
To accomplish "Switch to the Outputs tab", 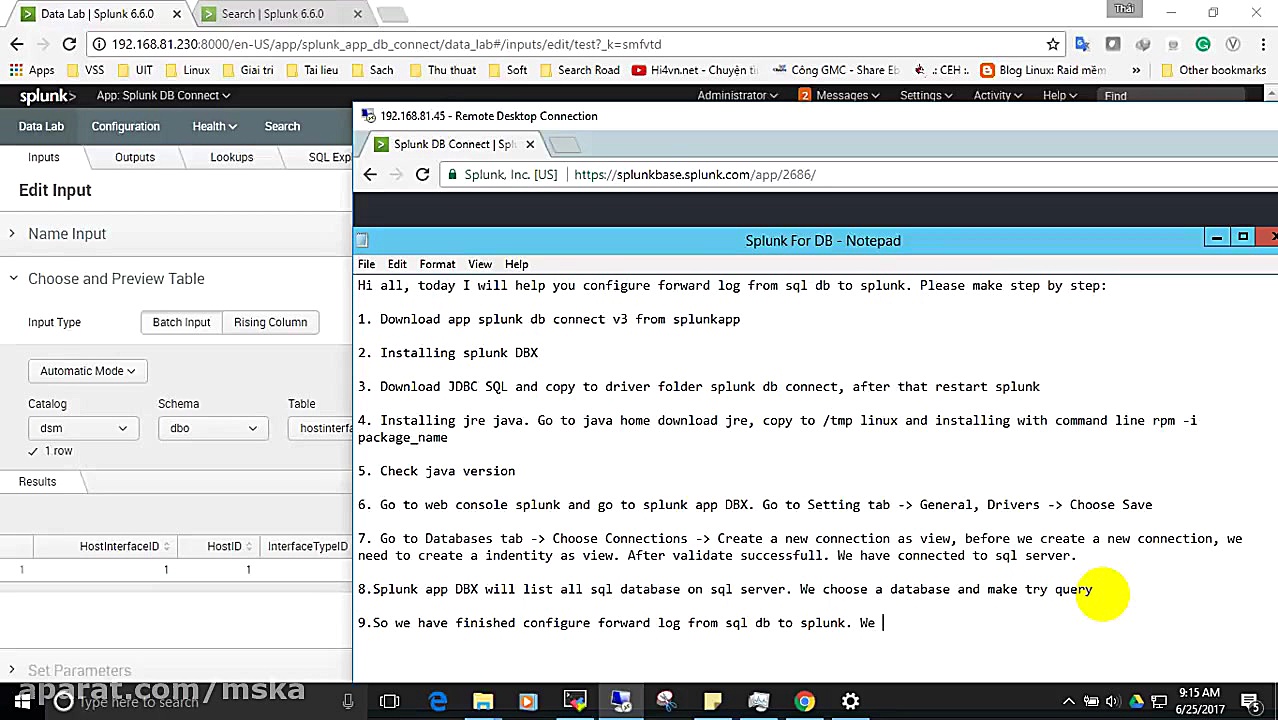I will [x=135, y=157].
